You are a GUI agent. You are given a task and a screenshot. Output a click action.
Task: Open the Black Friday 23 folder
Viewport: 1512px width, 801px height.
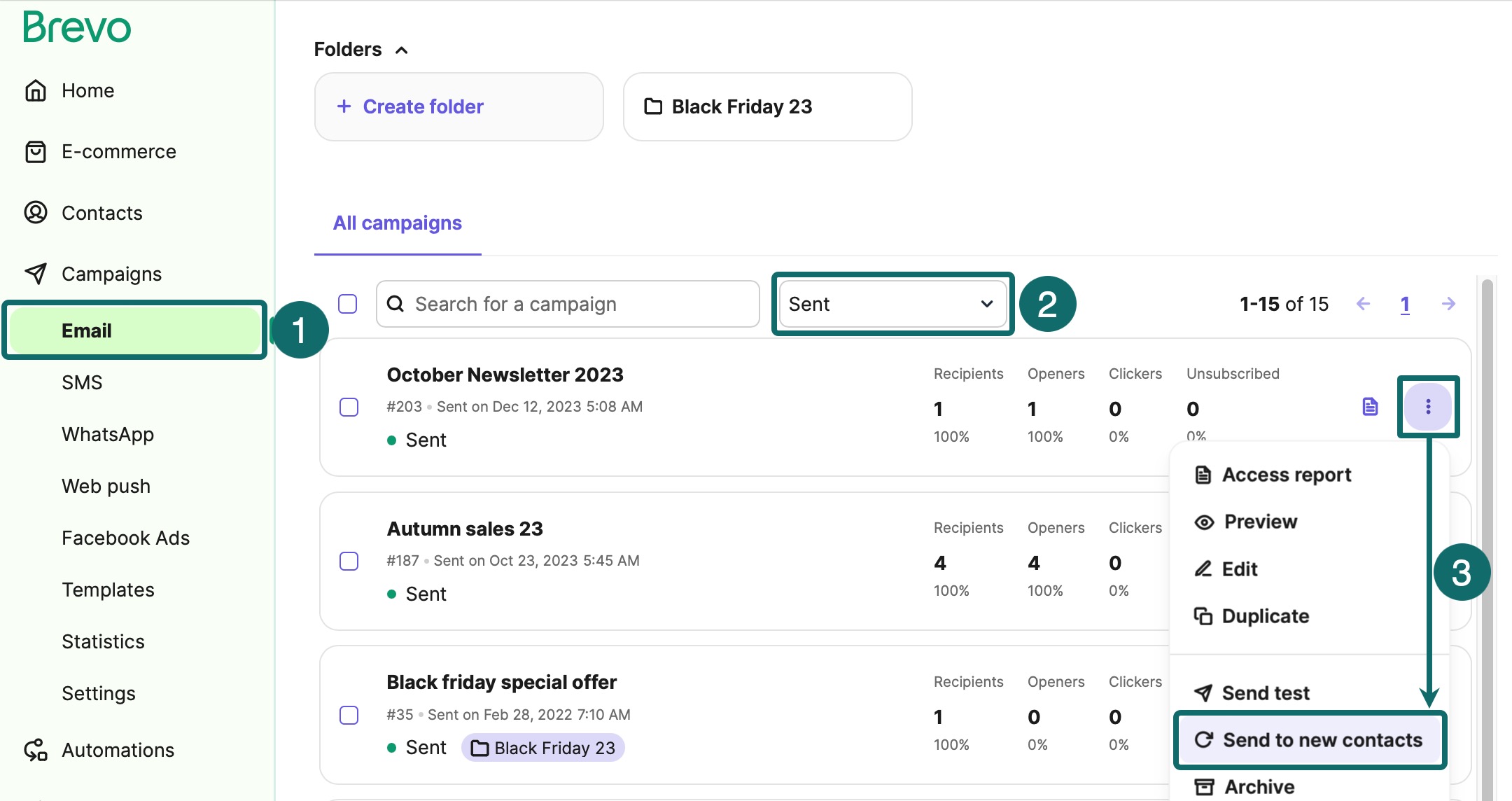coord(767,106)
